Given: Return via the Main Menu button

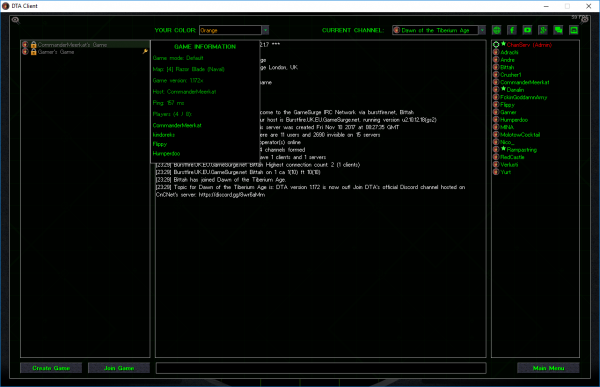Looking at the screenshot, I should (x=548, y=368).
